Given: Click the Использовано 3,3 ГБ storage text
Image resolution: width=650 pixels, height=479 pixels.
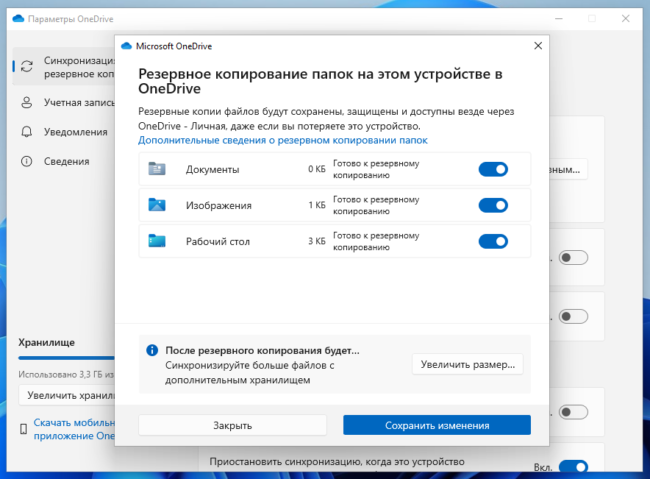Looking at the screenshot, I should point(66,374).
